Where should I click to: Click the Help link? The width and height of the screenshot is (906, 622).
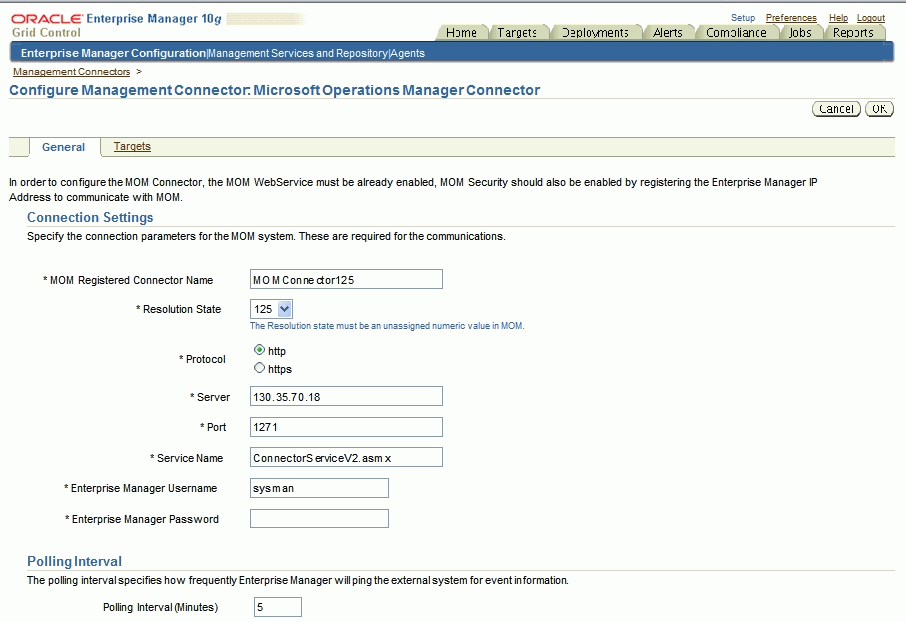pos(838,18)
